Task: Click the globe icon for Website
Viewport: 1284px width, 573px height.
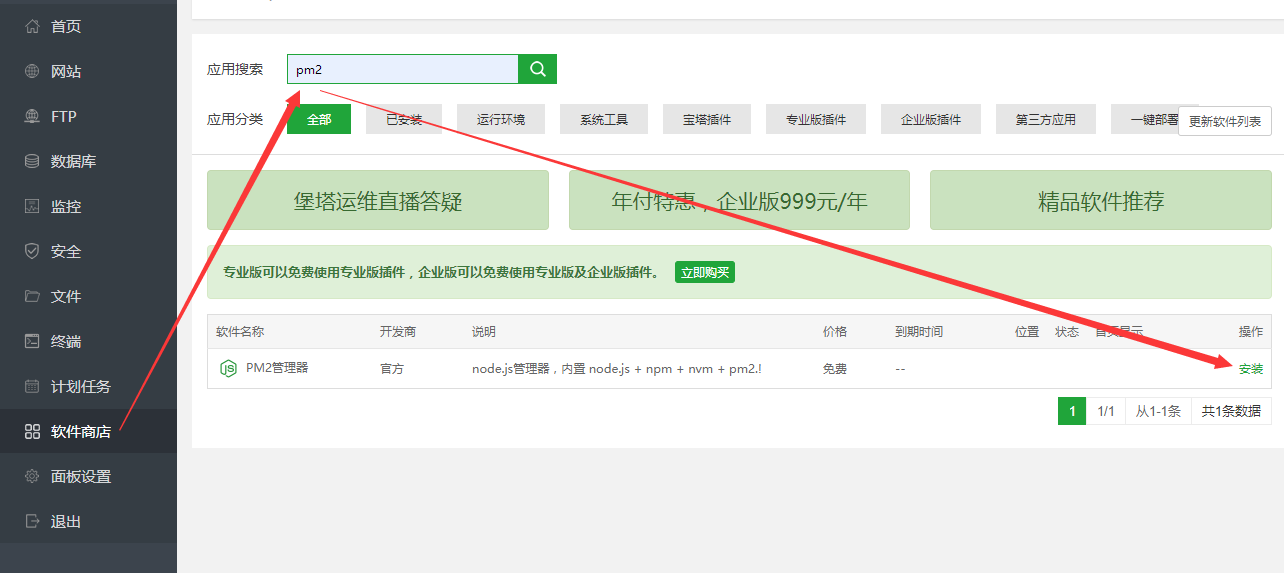Action: [32, 71]
